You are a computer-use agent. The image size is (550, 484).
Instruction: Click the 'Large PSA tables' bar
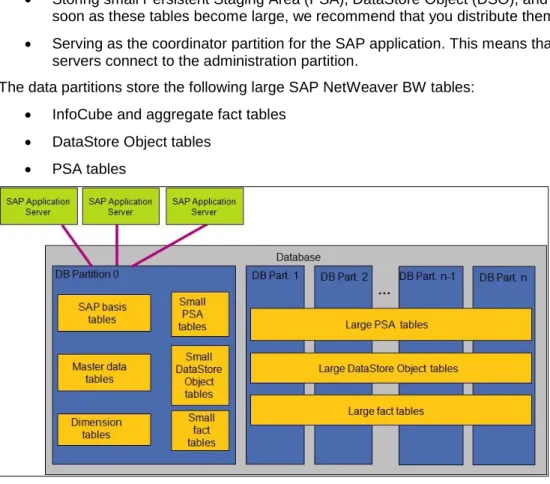391,324
